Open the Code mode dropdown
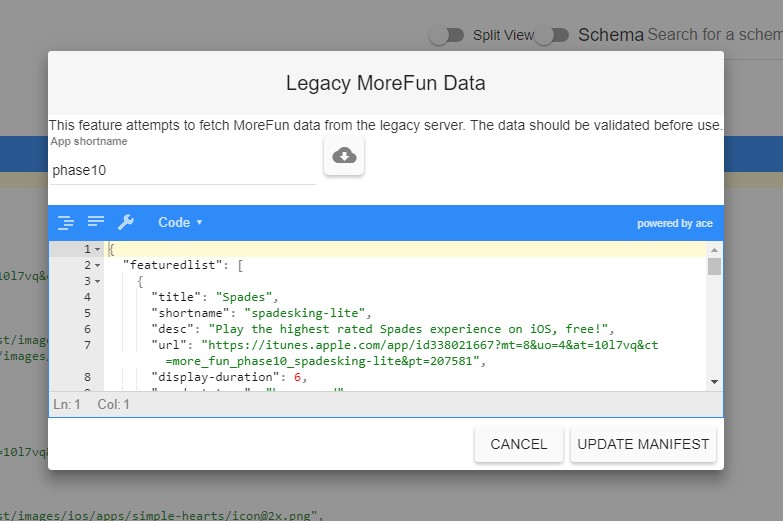Image resolution: width=783 pixels, height=521 pixels. point(180,222)
